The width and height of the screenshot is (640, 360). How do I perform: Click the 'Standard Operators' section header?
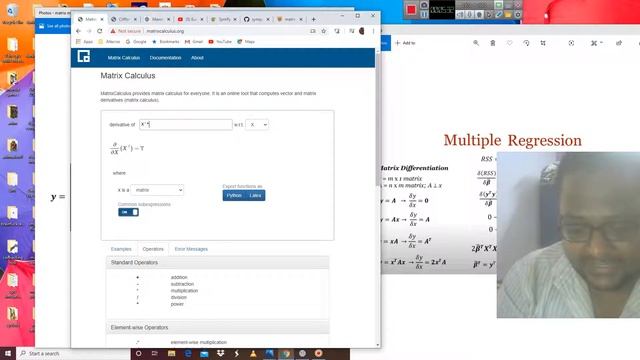(217, 262)
